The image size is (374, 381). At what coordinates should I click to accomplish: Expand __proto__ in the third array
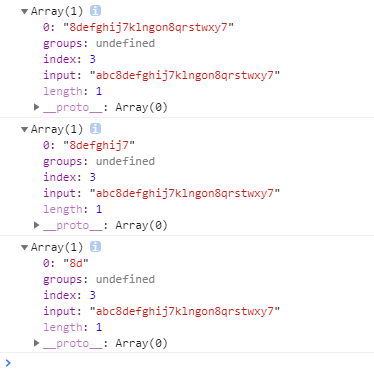click(37, 343)
